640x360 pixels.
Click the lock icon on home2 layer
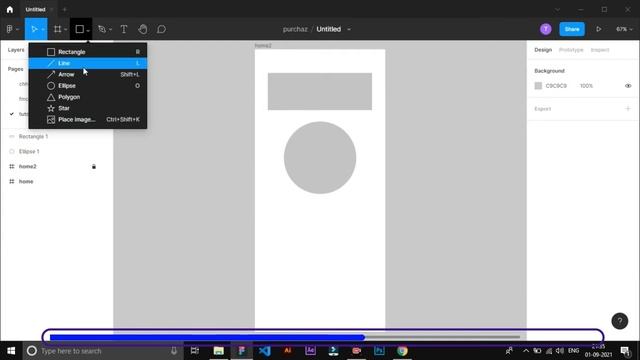[x=94, y=167]
